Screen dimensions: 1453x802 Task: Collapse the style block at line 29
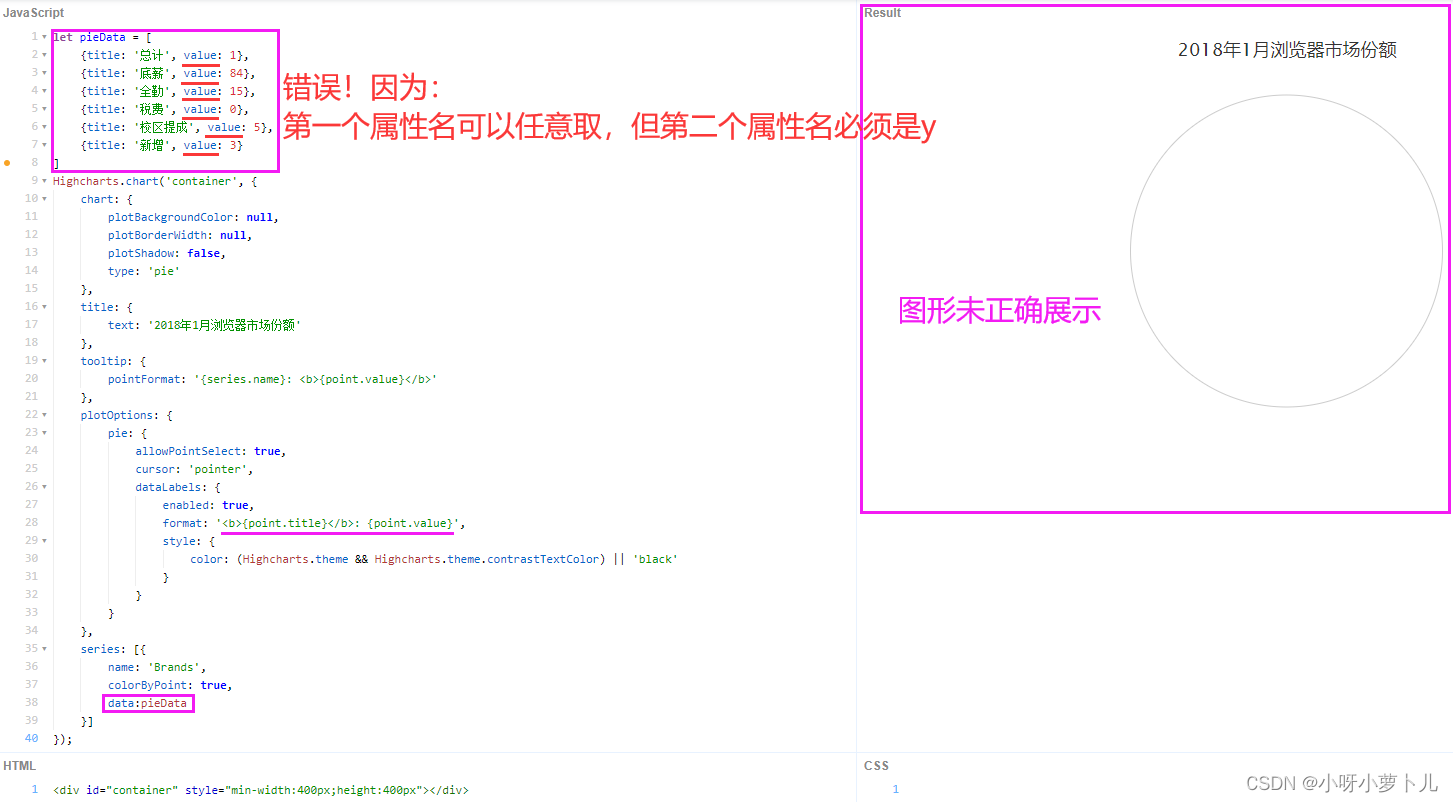44,541
